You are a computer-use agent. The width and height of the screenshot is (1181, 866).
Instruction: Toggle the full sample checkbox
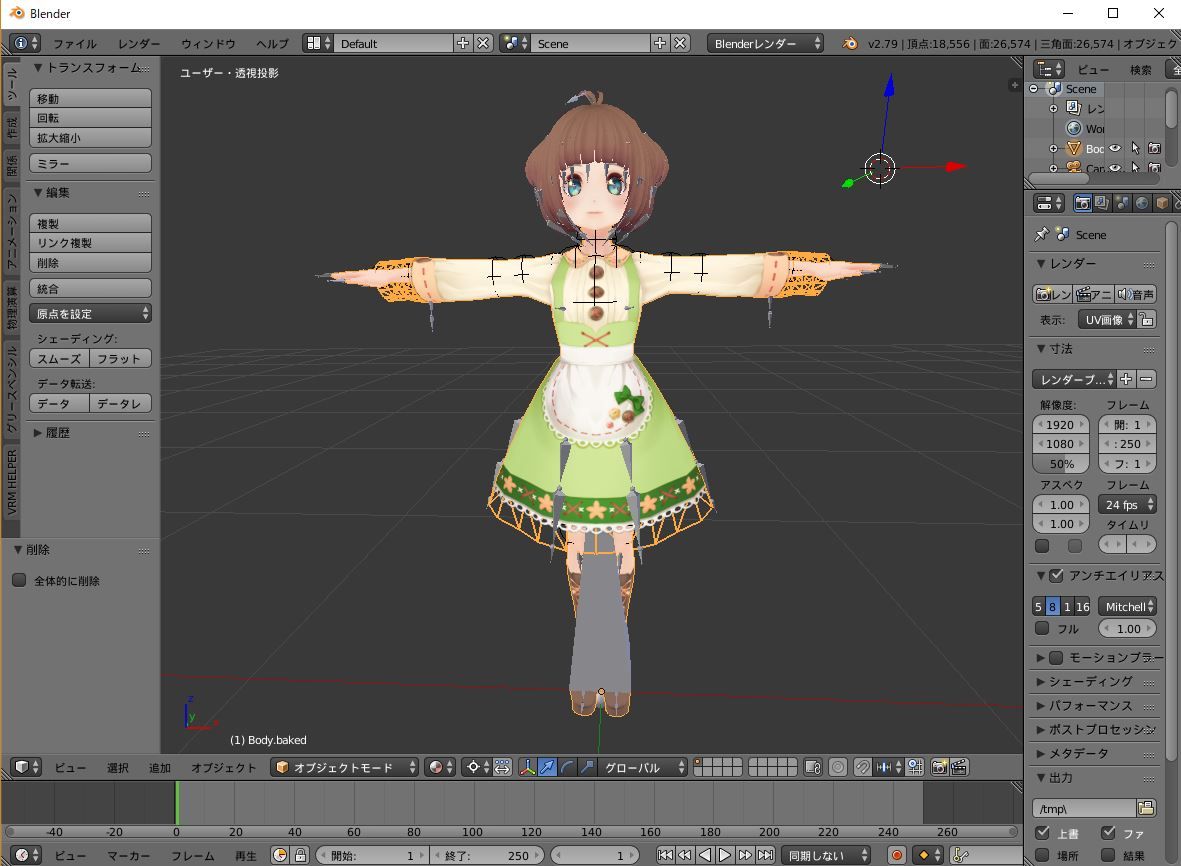(x=1042, y=628)
